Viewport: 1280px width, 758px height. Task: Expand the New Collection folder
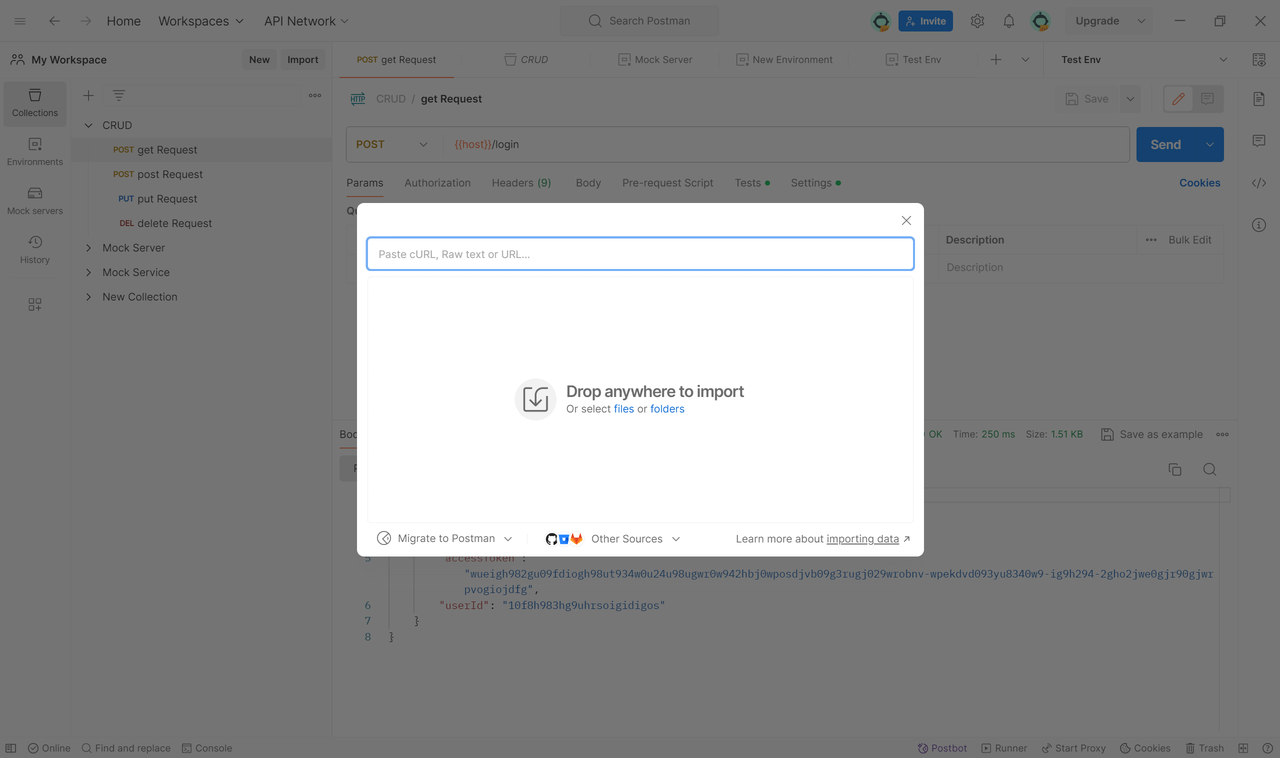pyautogui.click(x=88, y=297)
